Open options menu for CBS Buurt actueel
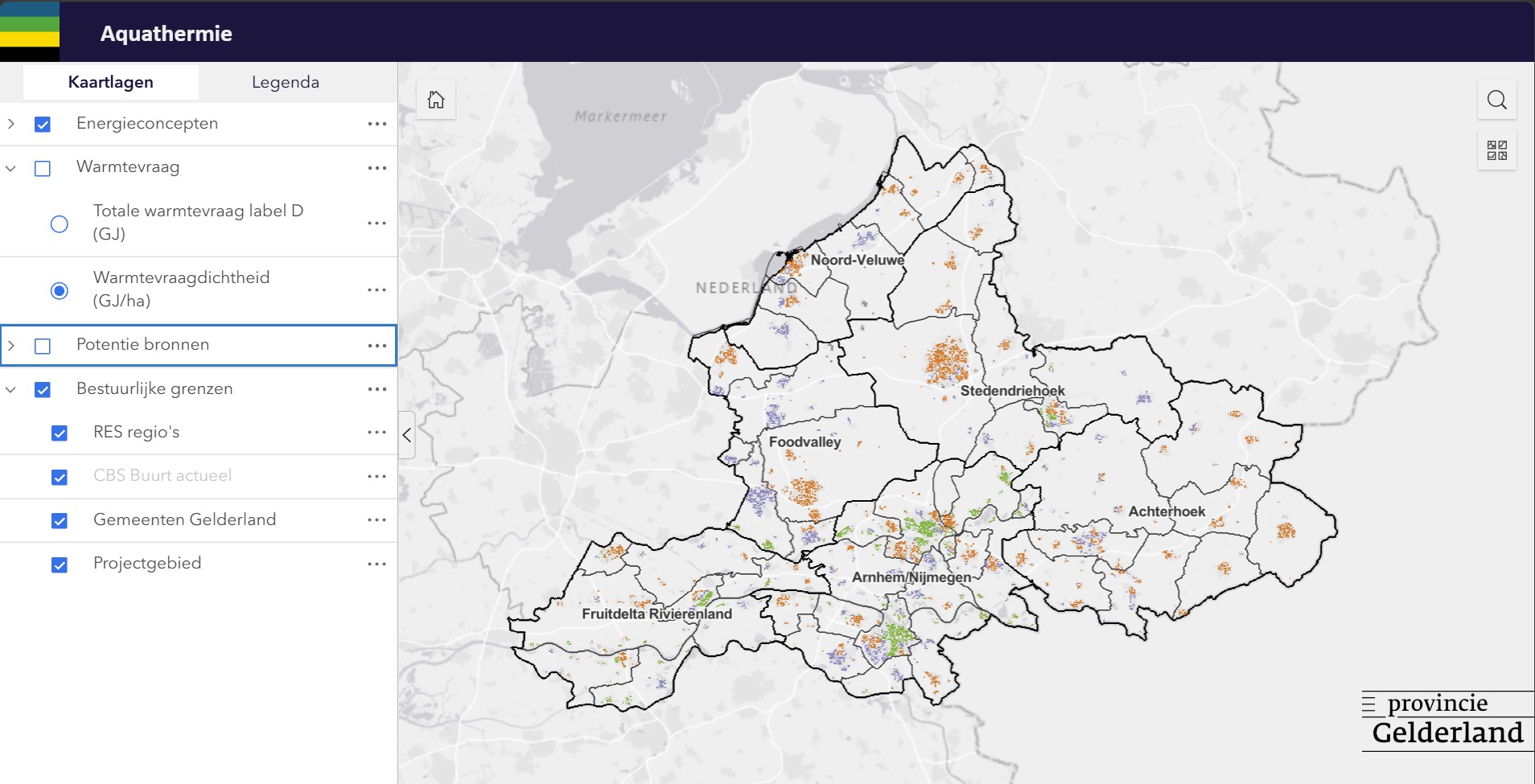 point(377,477)
